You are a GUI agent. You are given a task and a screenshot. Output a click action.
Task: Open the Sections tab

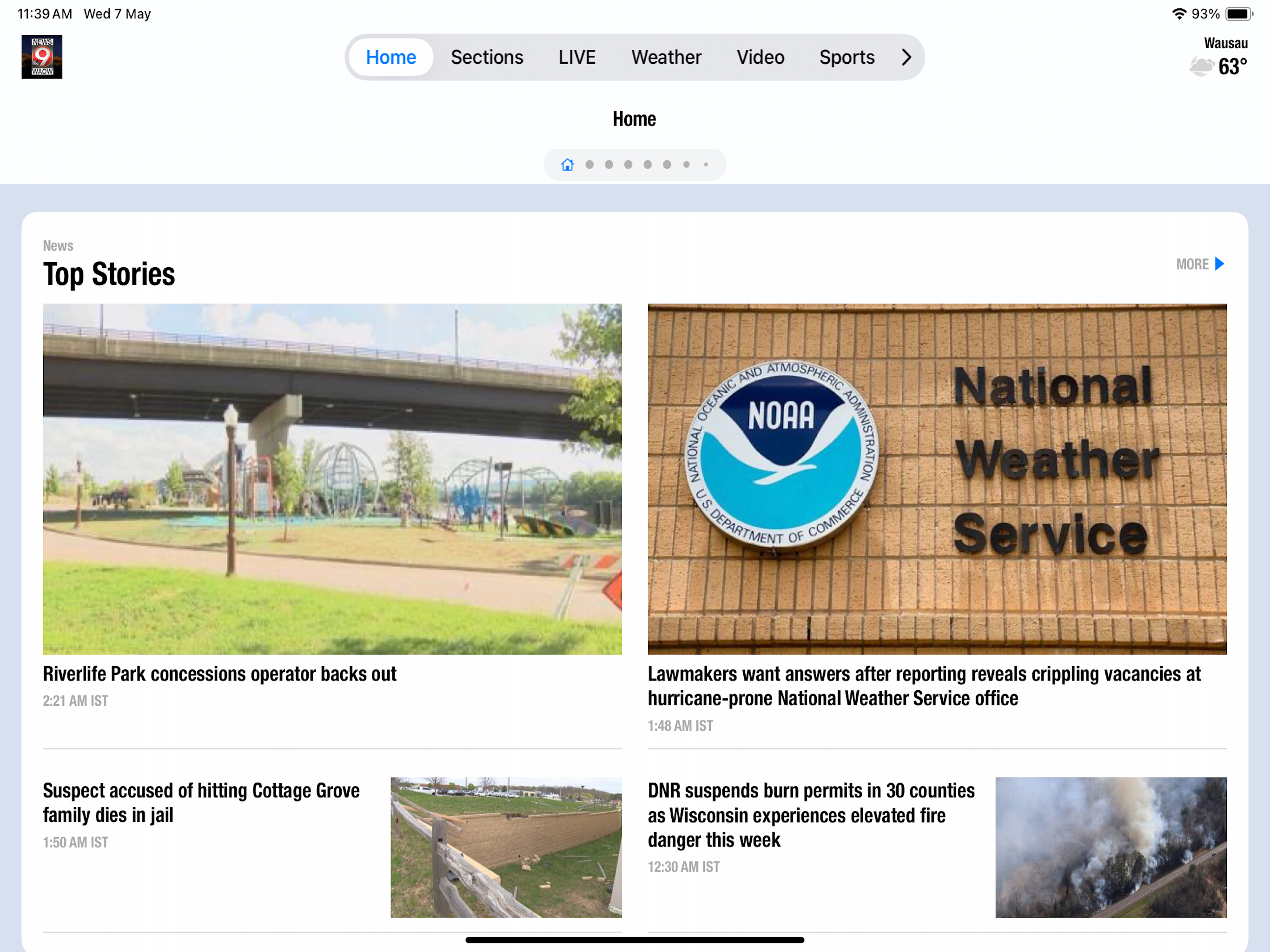486,58
